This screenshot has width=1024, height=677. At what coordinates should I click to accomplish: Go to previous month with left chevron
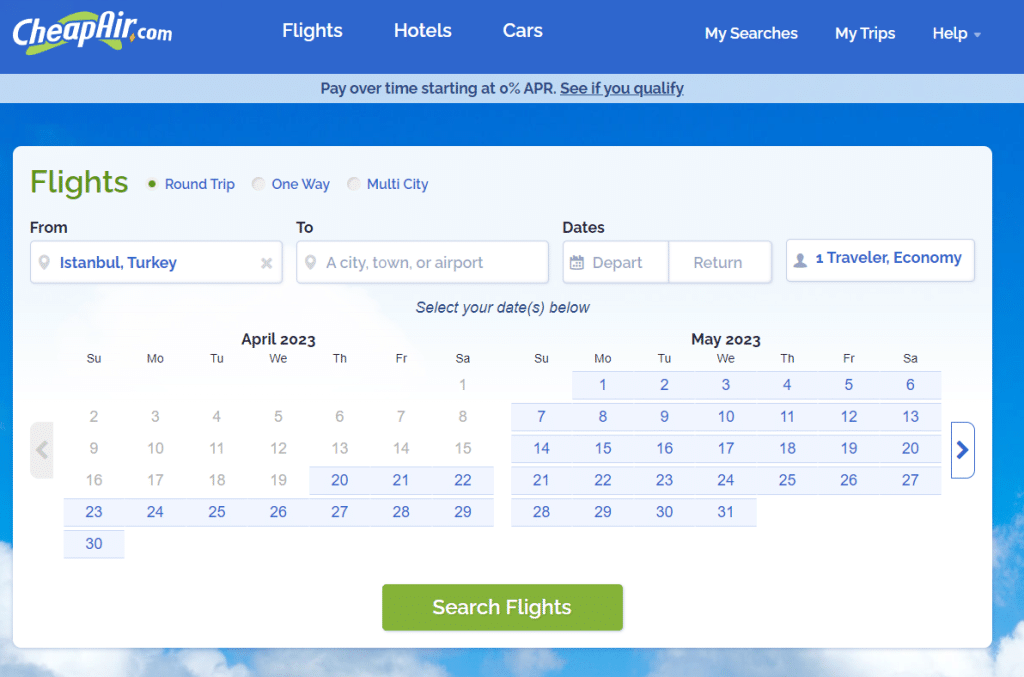pos(42,450)
